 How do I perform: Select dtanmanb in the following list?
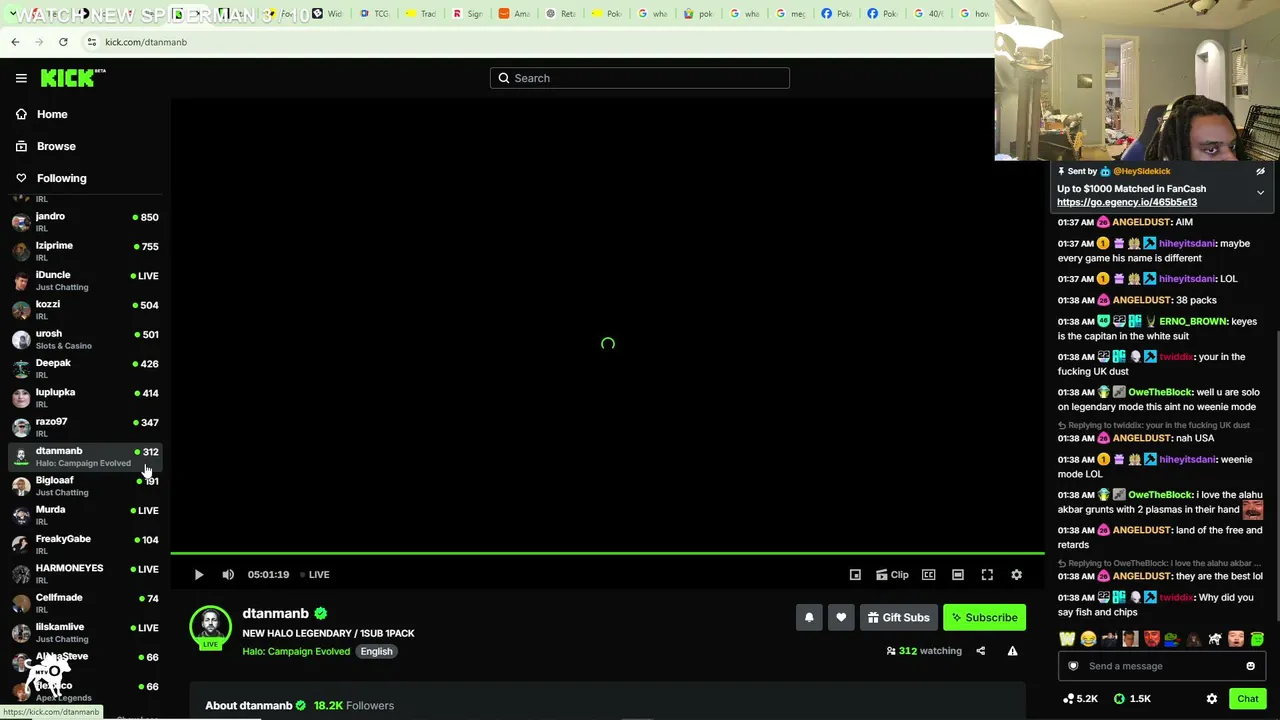[85, 456]
